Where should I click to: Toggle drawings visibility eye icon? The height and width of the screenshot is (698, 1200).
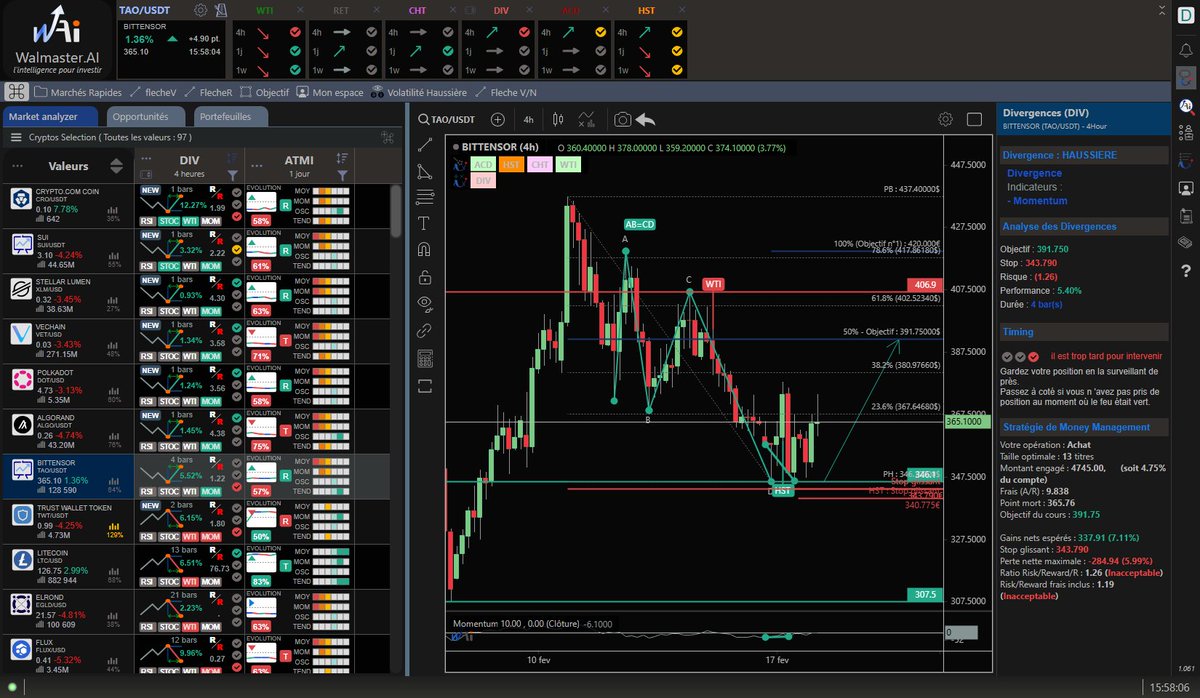point(424,304)
